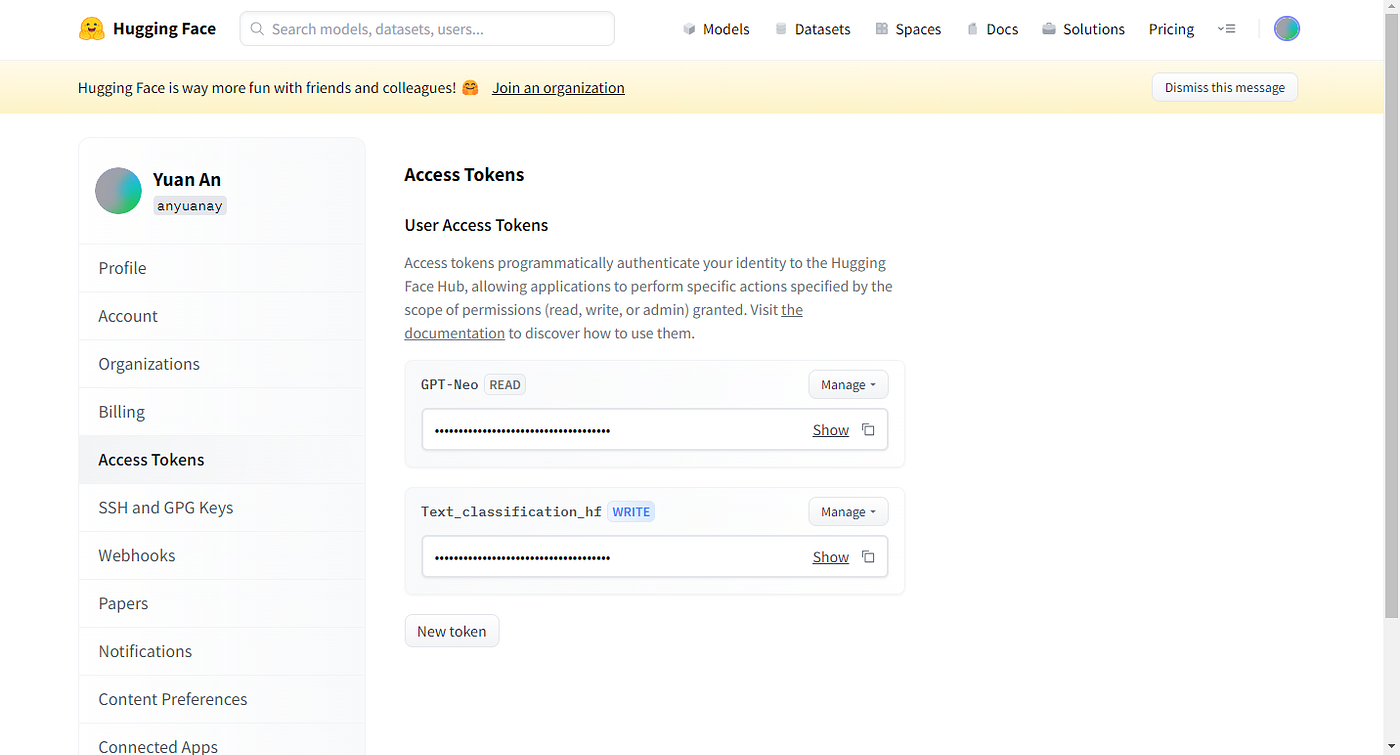1400x755 pixels.
Task: Open SSH and GPG Keys settings
Action: pos(165,508)
